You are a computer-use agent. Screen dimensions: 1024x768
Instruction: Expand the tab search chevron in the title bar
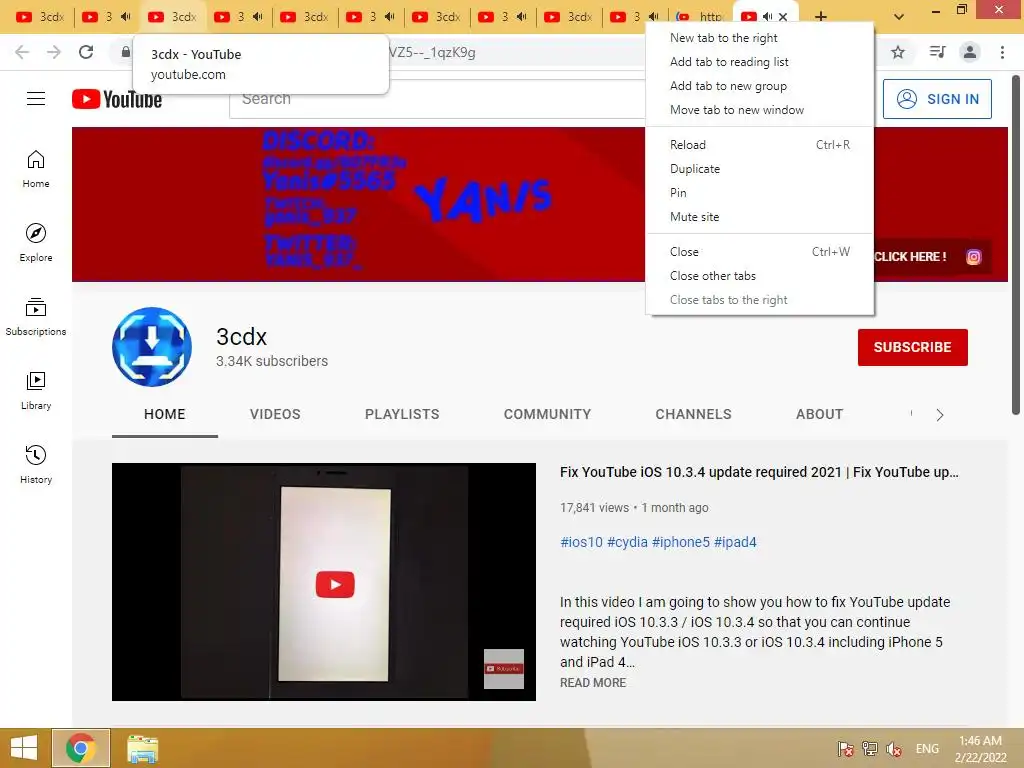tap(899, 17)
